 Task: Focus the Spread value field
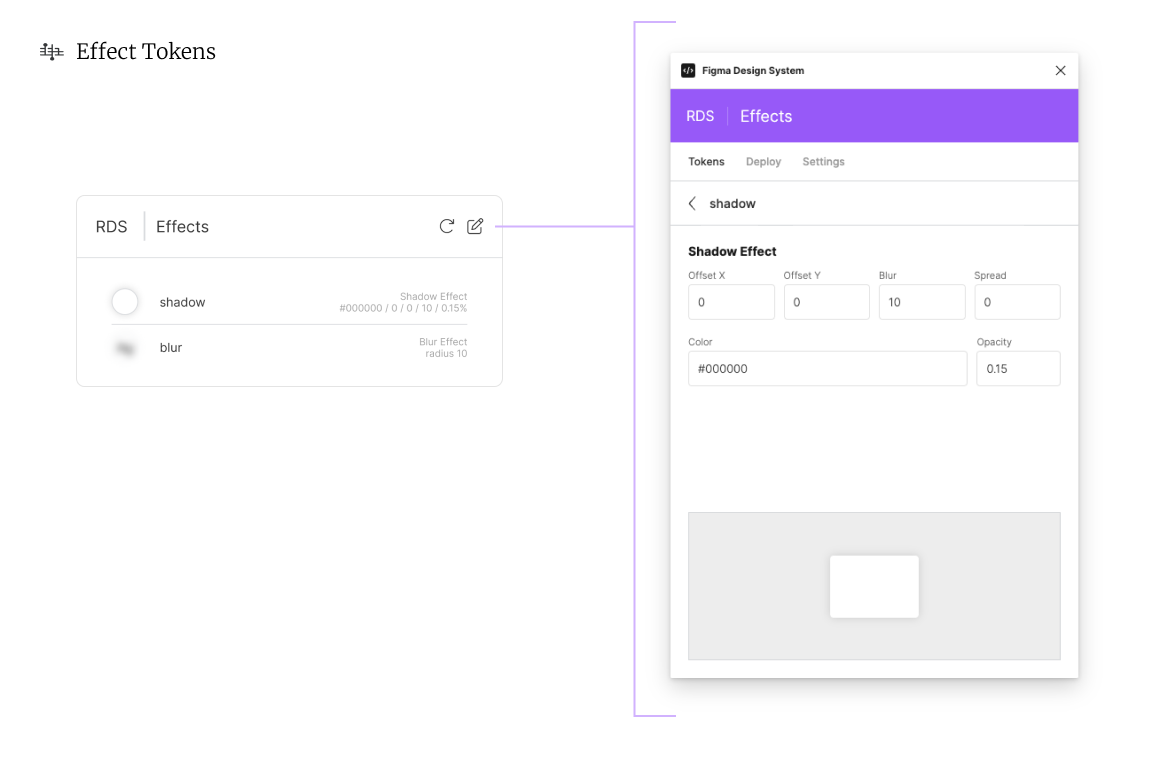[1017, 302]
